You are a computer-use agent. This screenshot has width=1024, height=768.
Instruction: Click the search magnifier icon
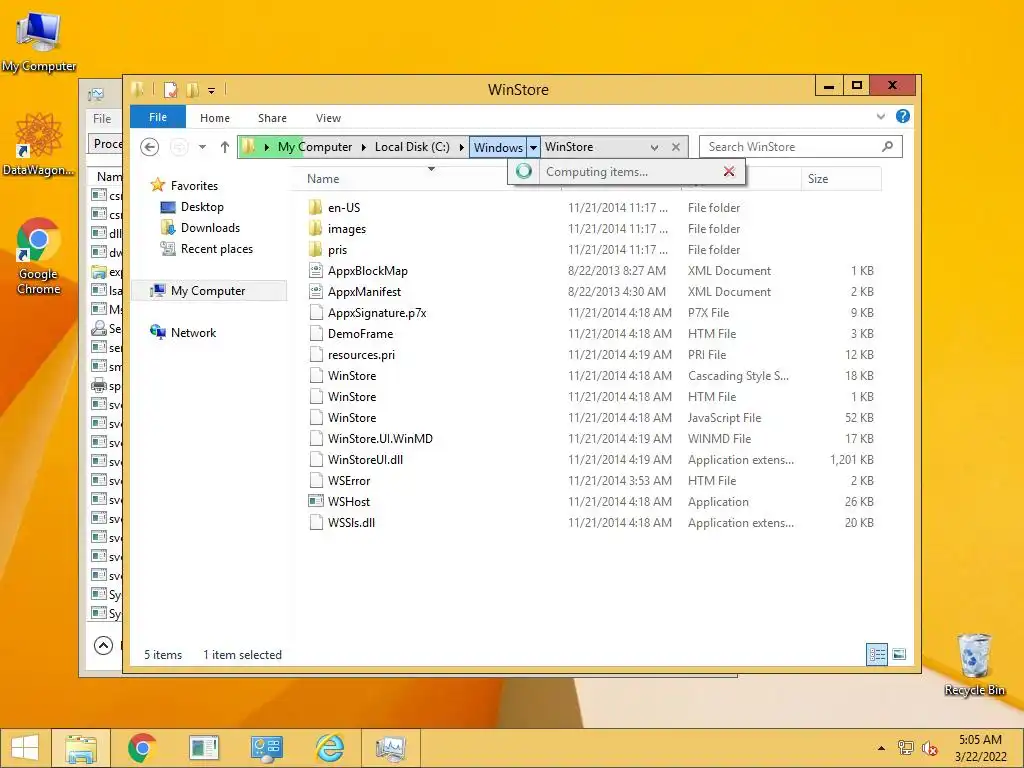coord(888,147)
